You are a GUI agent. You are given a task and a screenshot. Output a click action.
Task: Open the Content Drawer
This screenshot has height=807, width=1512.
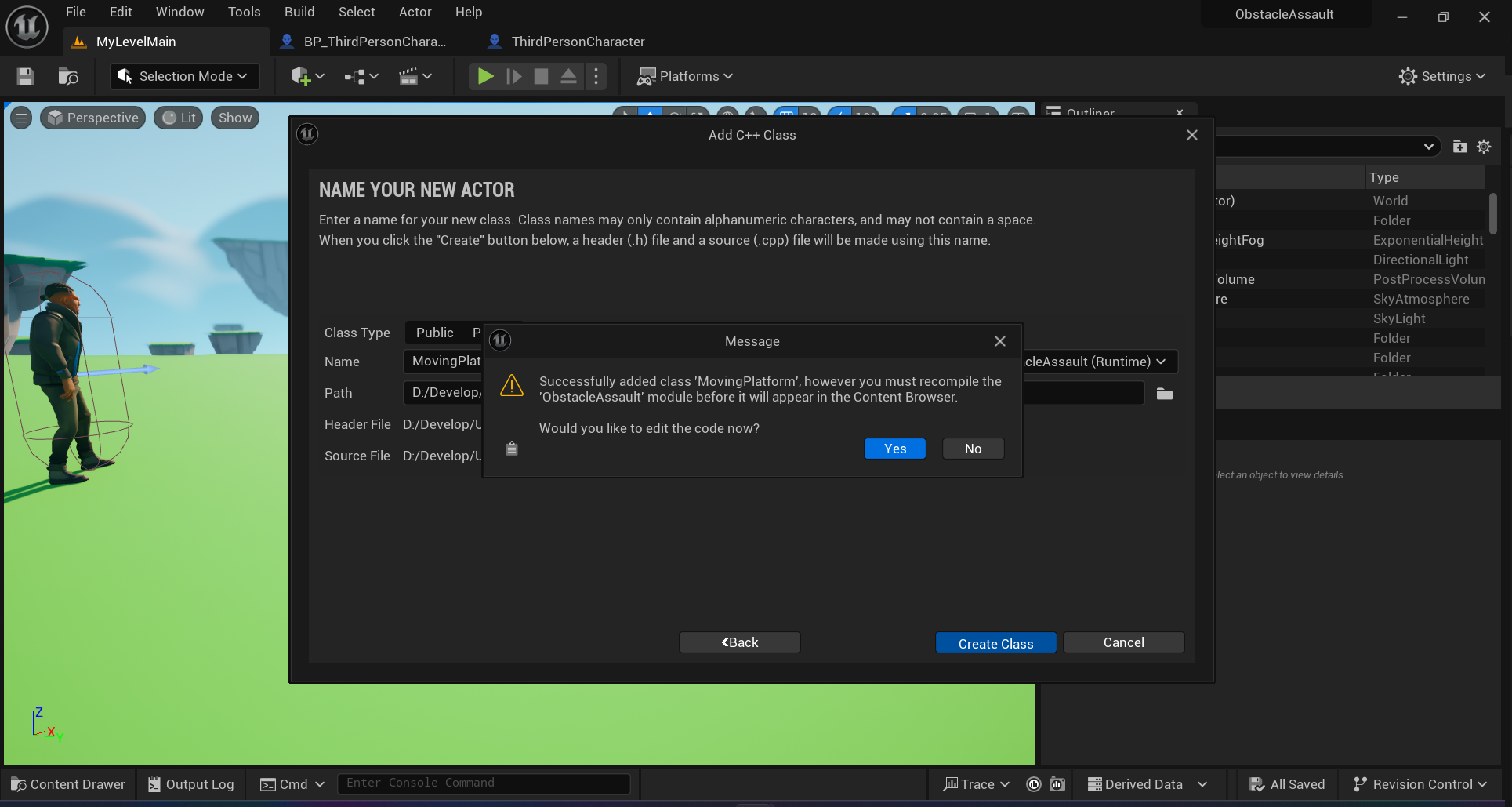68,784
